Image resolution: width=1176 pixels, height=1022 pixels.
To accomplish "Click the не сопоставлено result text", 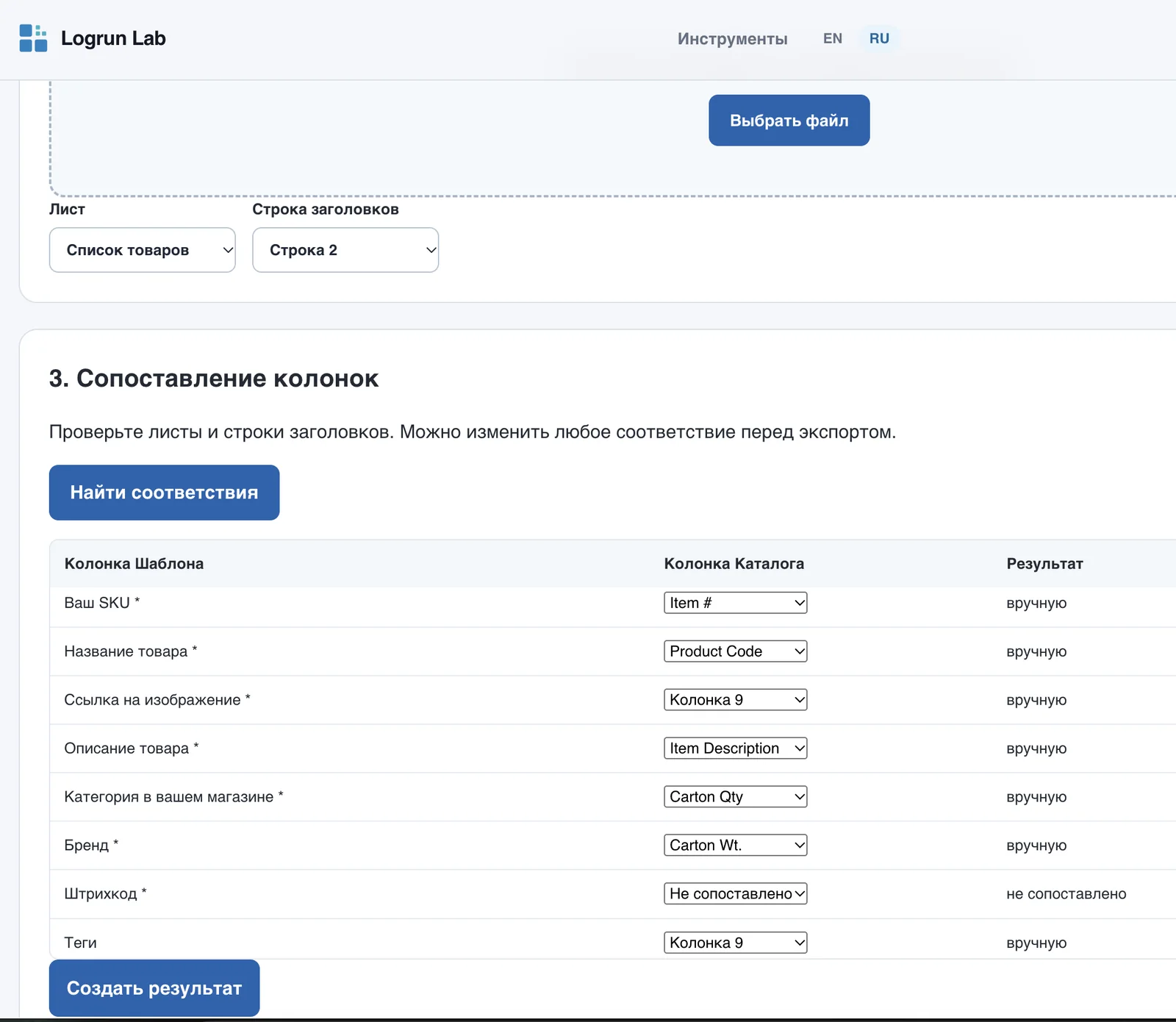I will click(x=1066, y=894).
